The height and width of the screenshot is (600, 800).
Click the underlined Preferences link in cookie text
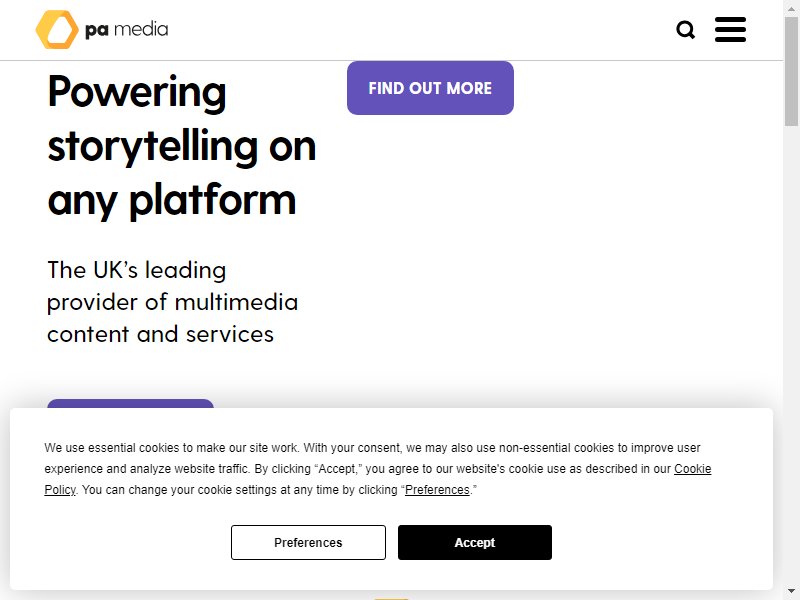(x=437, y=490)
